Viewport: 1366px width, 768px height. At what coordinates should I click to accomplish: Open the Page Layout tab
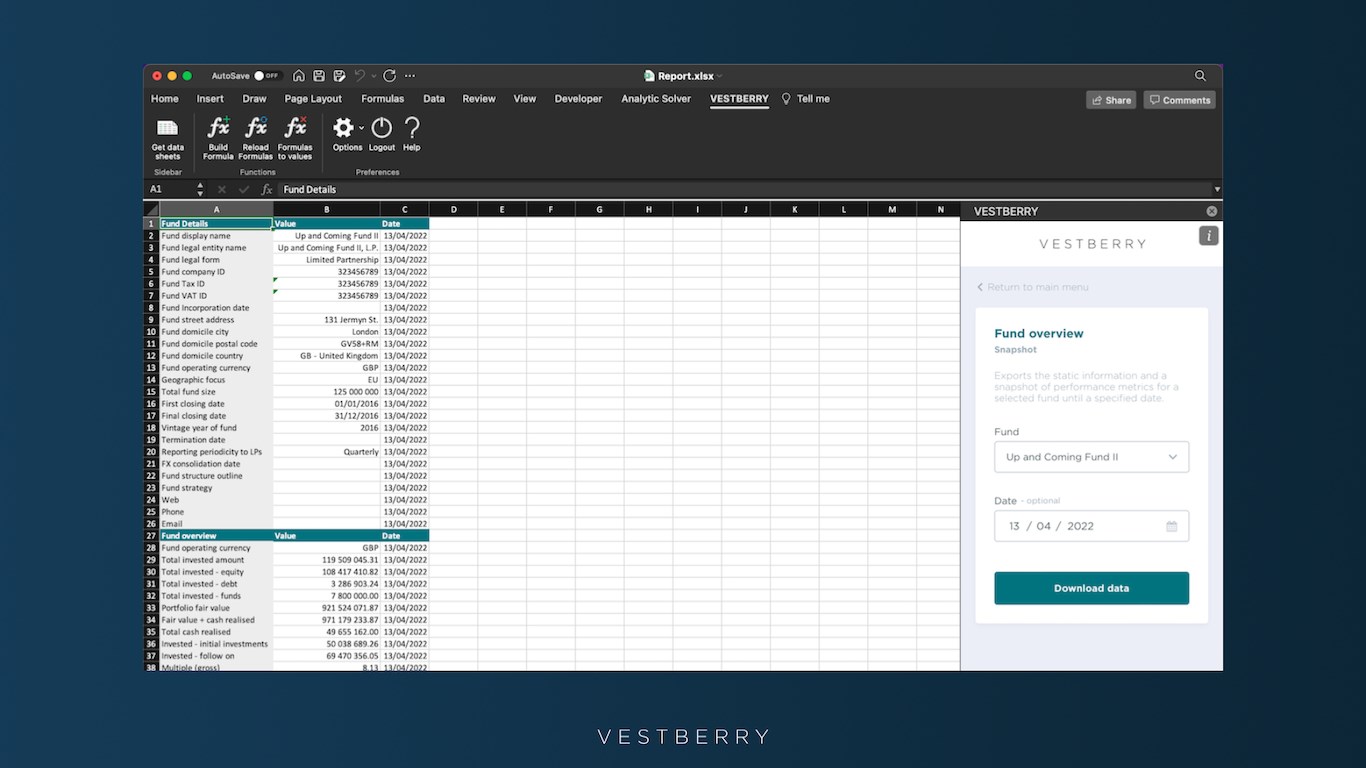313,99
